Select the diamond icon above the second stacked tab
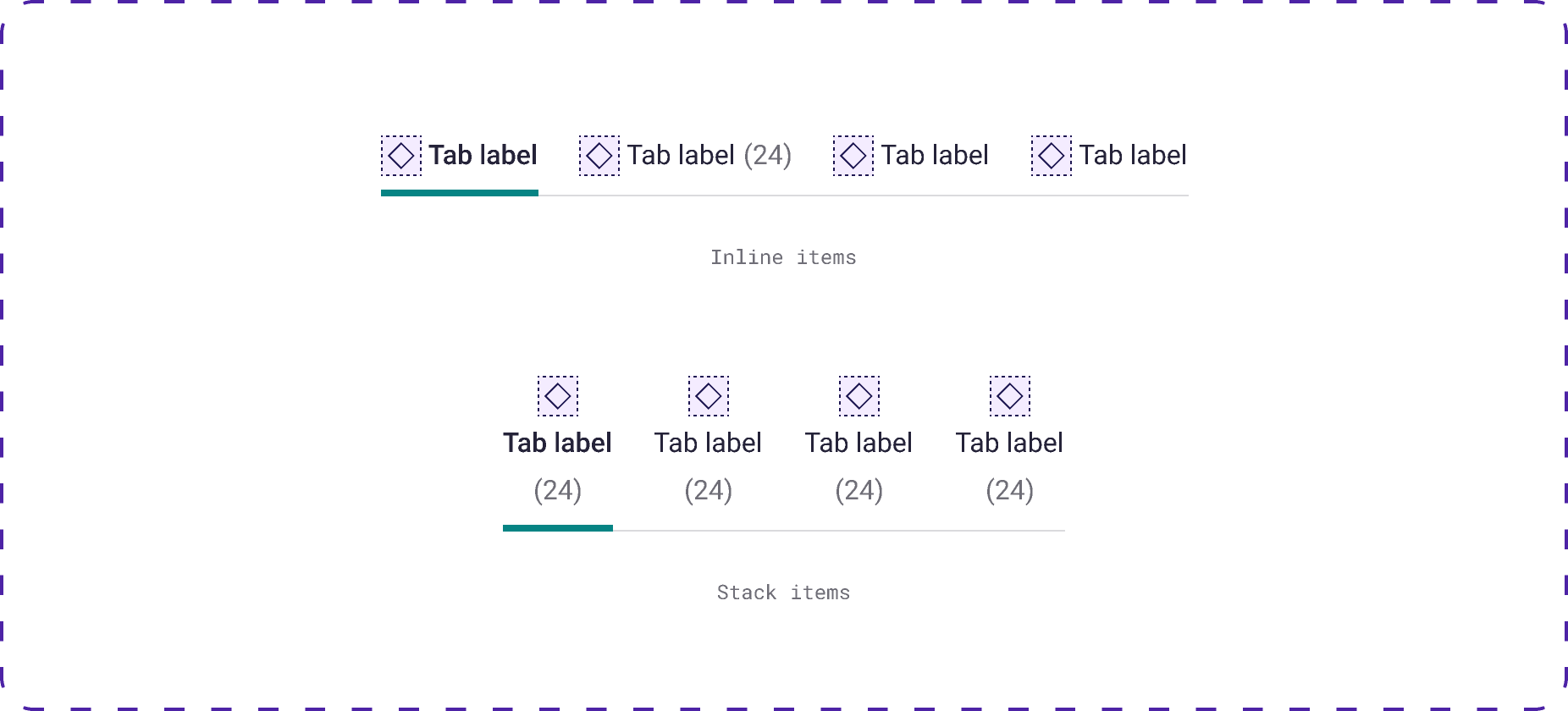Image resolution: width=1568 pixels, height=711 pixels. 708,395
